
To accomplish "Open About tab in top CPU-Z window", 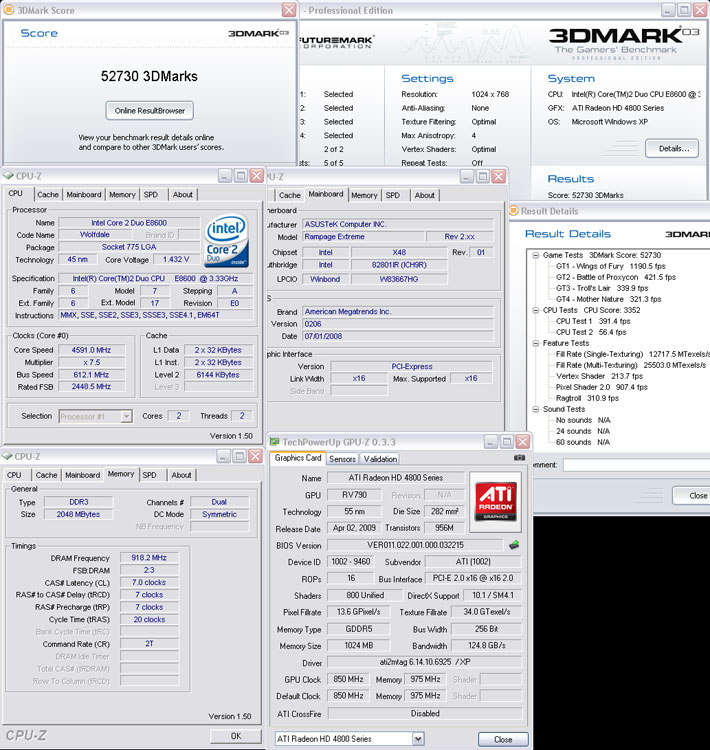I will pyautogui.click(x=183, y=195).
